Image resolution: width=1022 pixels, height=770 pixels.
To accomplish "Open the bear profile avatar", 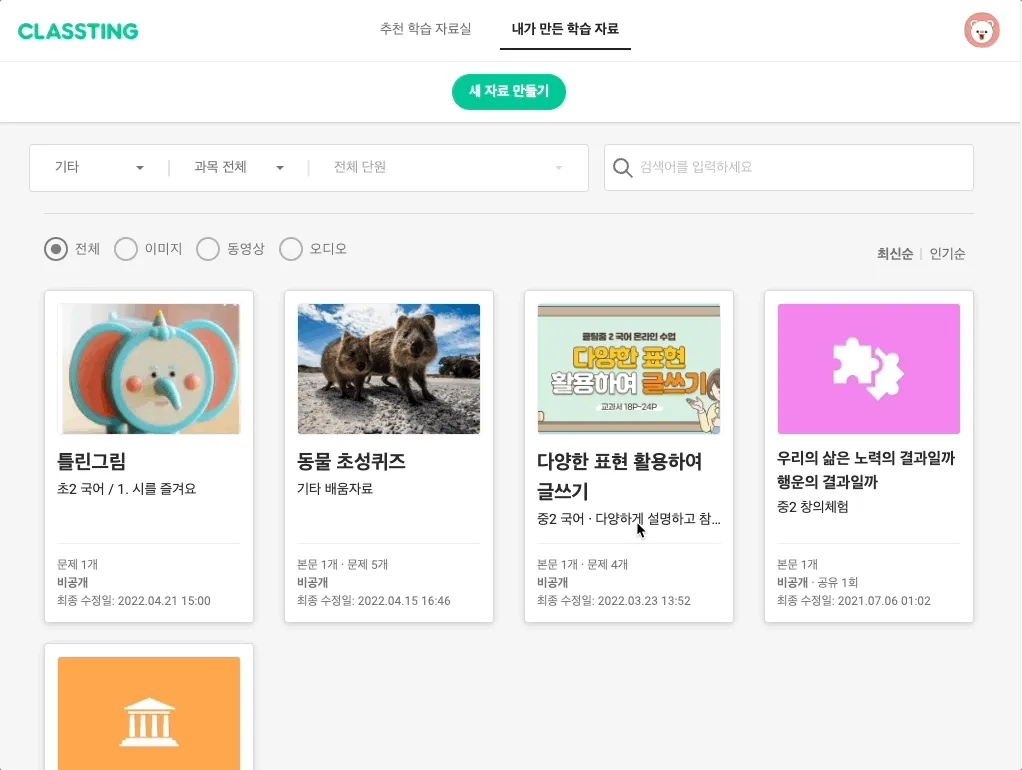I will pos(982,30).
